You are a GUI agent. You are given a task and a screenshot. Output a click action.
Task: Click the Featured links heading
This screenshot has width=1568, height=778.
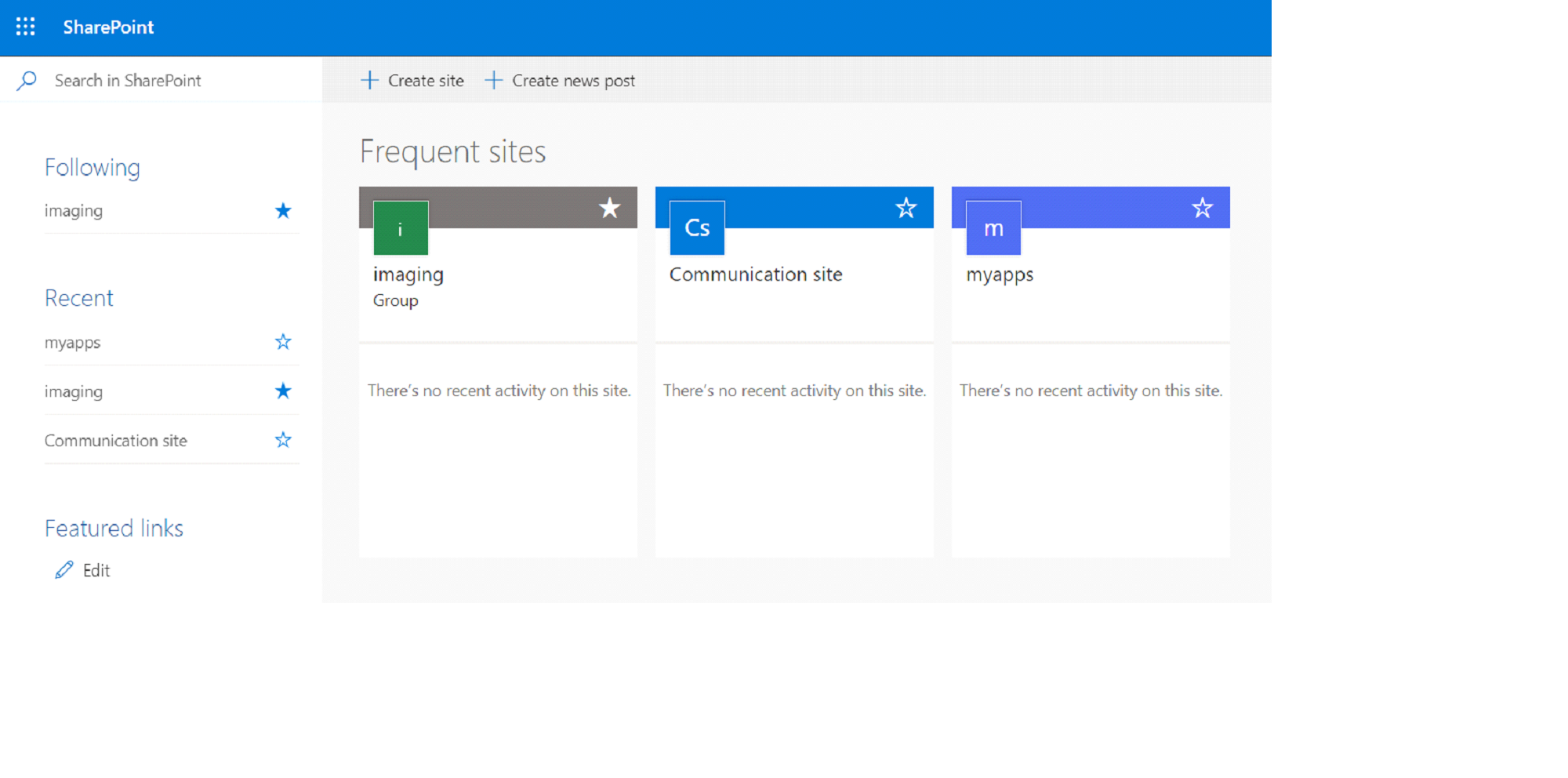pyautogui.click(x=114, y=529)
